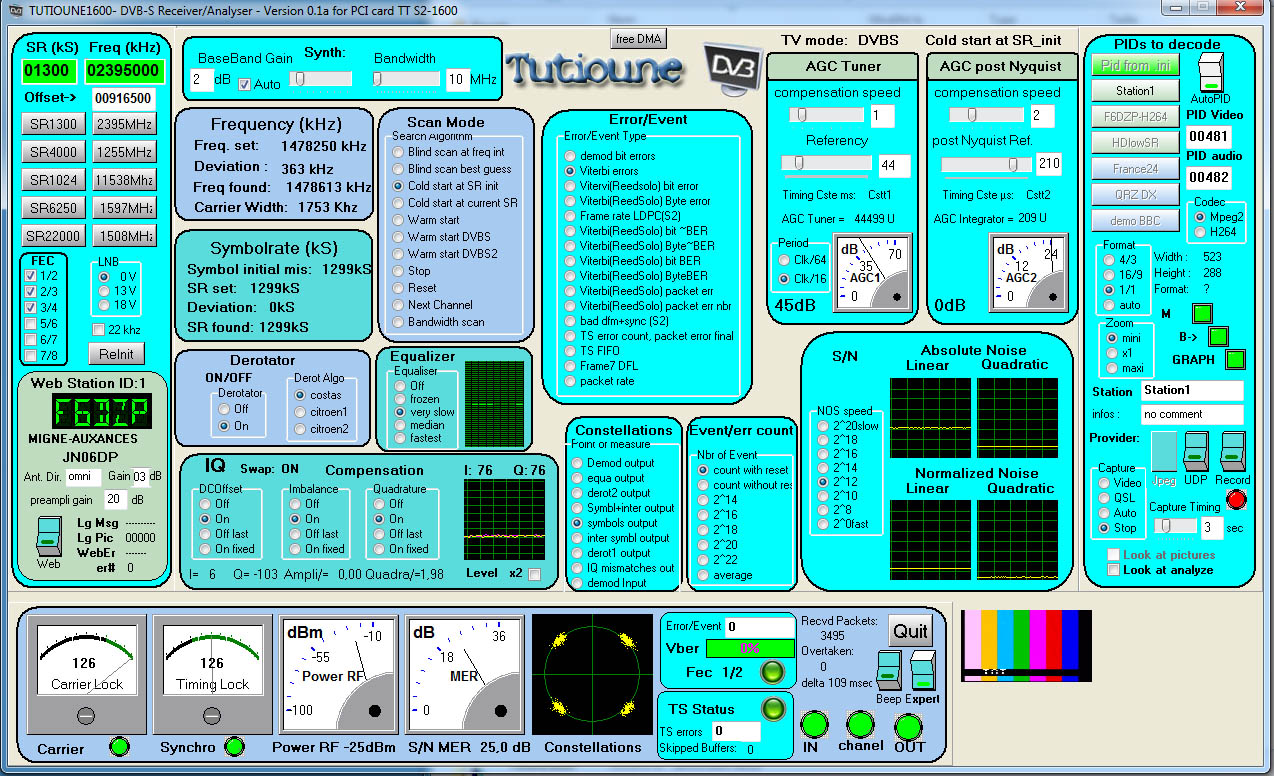Image resolution: width=1274 pixels, height=776 pixels.
Task: Click the Quit button
Action: (910, 630)
